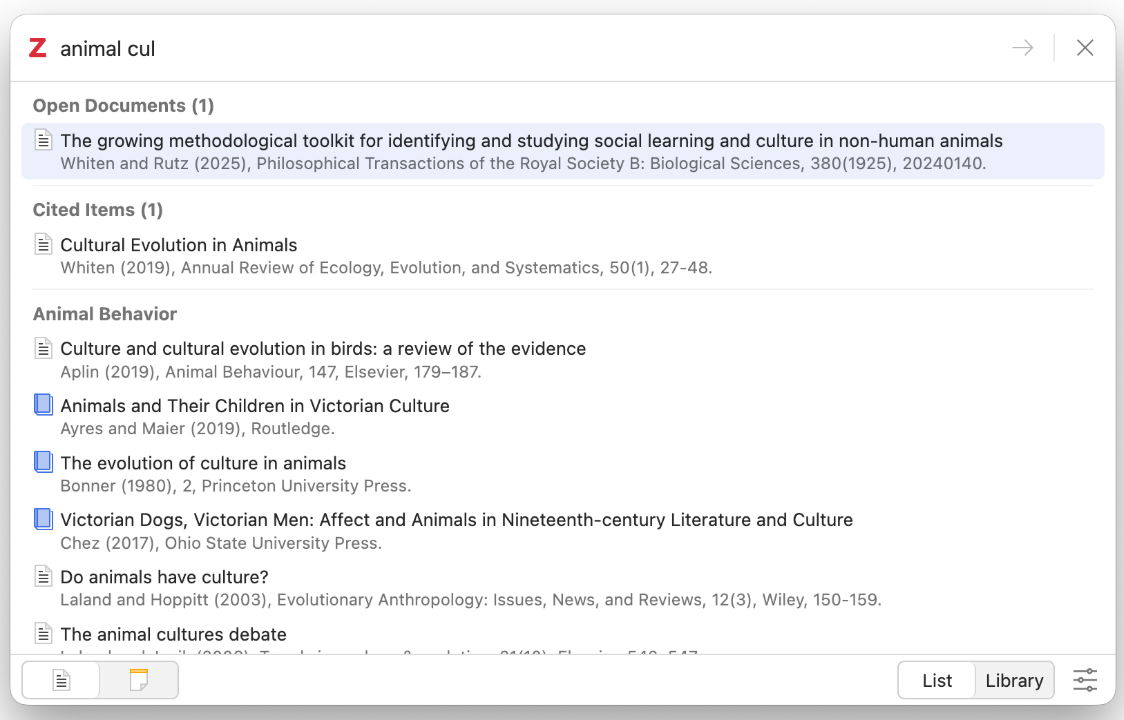Click book icon for "Animals and Their Children"
This screenshot has width=1124, height=720.
43,405
